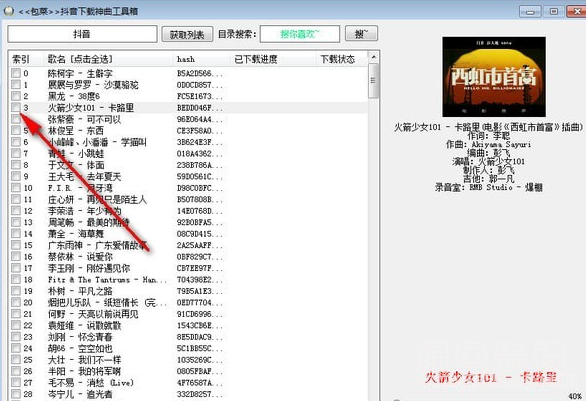Click the 索引 column header

pyautogui.click(x=26, y=59)
